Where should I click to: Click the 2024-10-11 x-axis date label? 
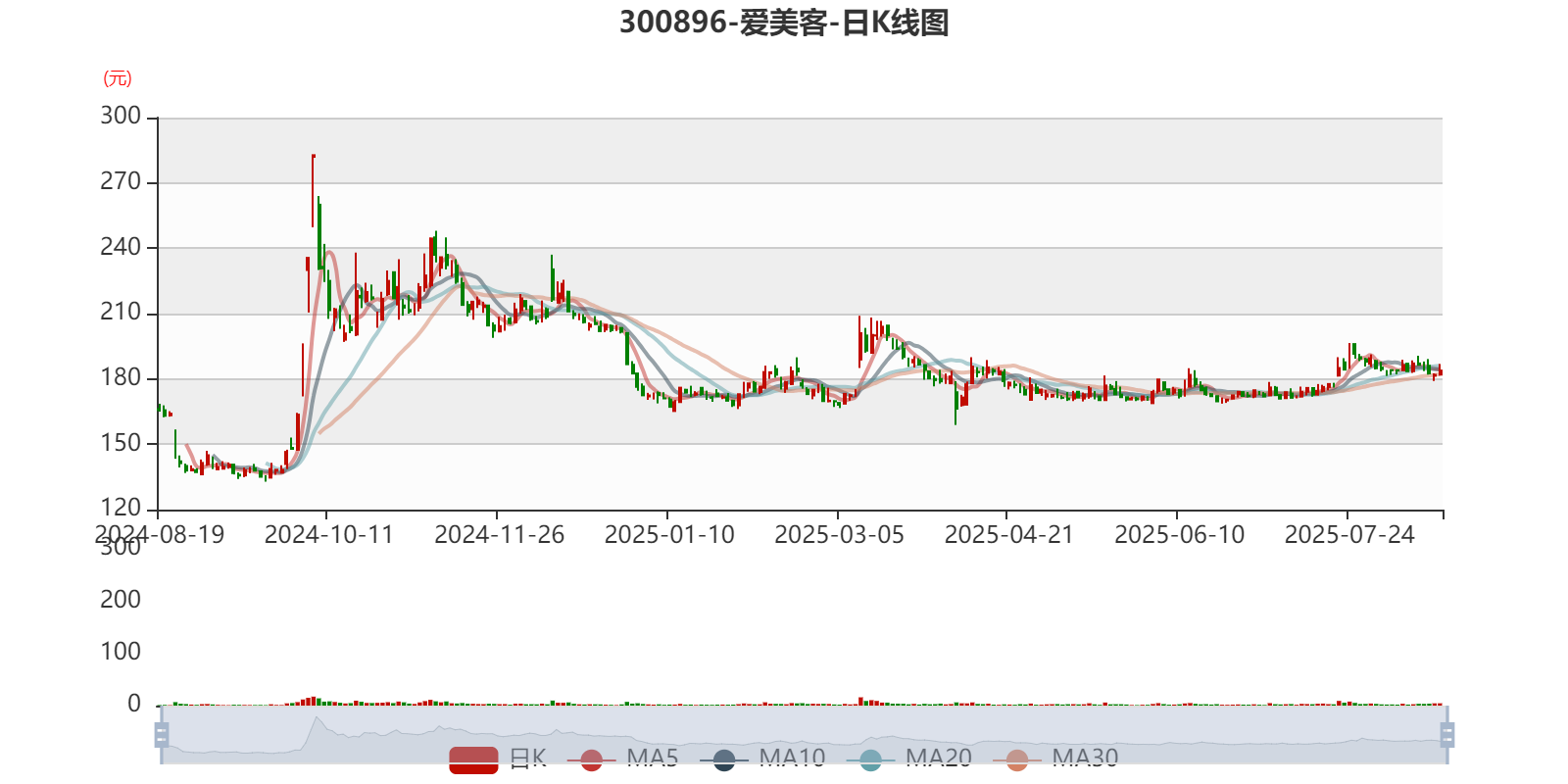tap(328, 535)
